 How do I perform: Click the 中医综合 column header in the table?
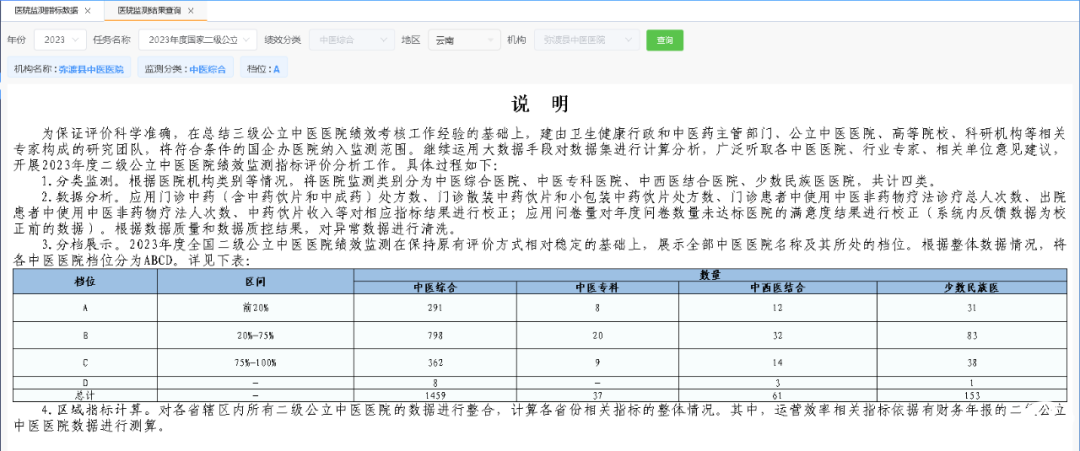(433, 288)
